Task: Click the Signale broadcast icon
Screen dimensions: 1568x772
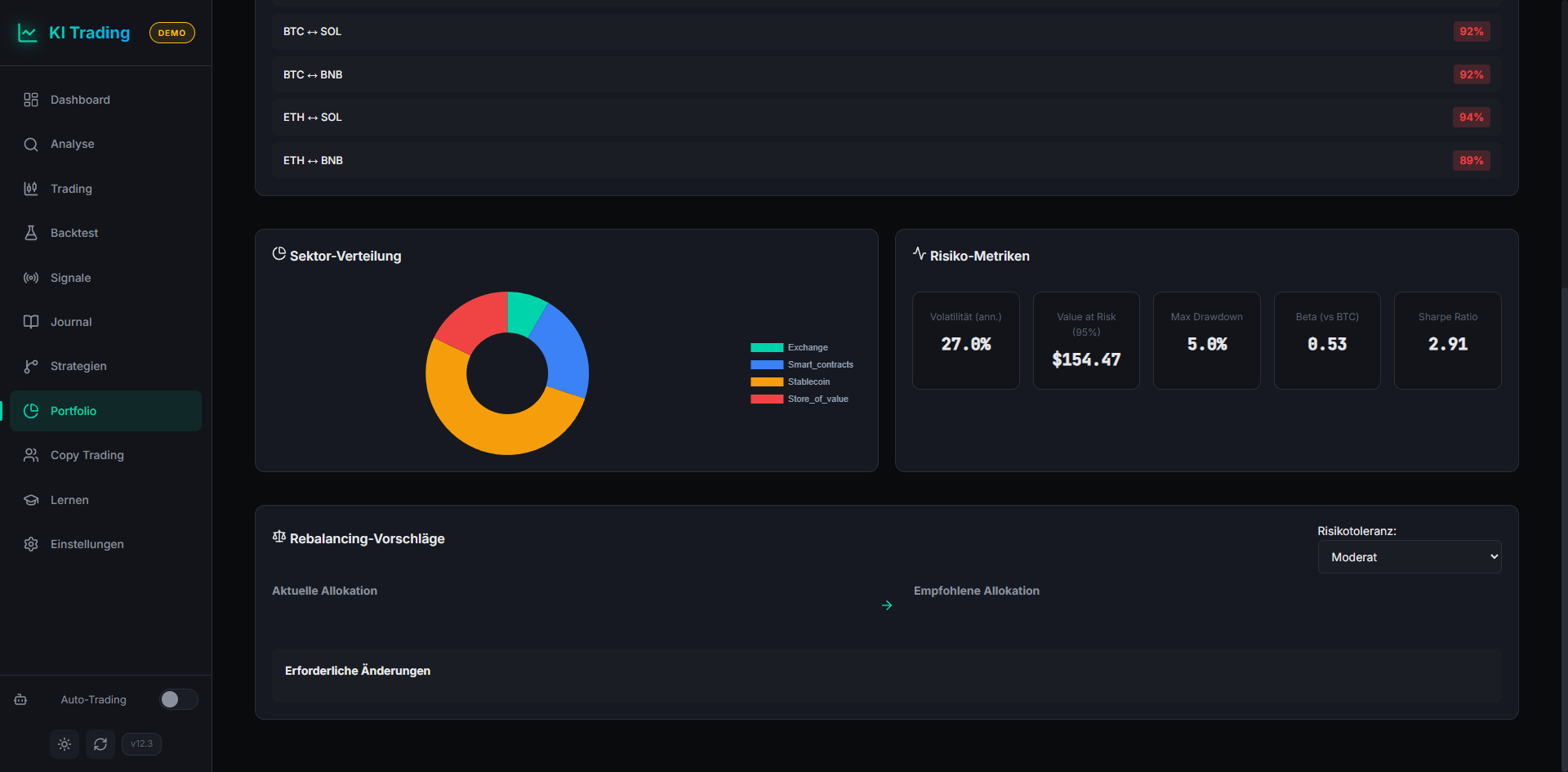Action: tap(31, 278)
